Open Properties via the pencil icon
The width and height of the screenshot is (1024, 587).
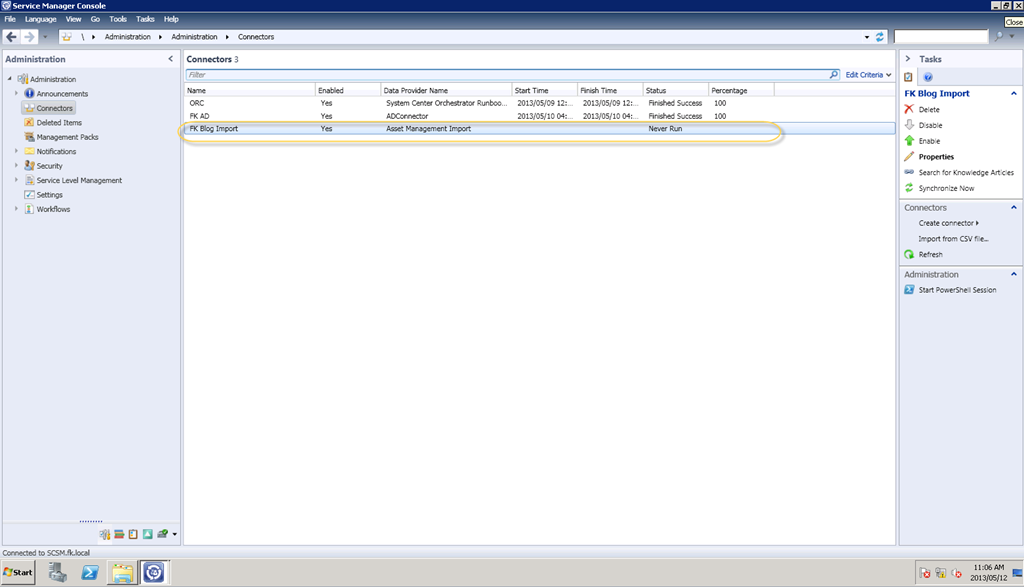(x=909, y=157)
